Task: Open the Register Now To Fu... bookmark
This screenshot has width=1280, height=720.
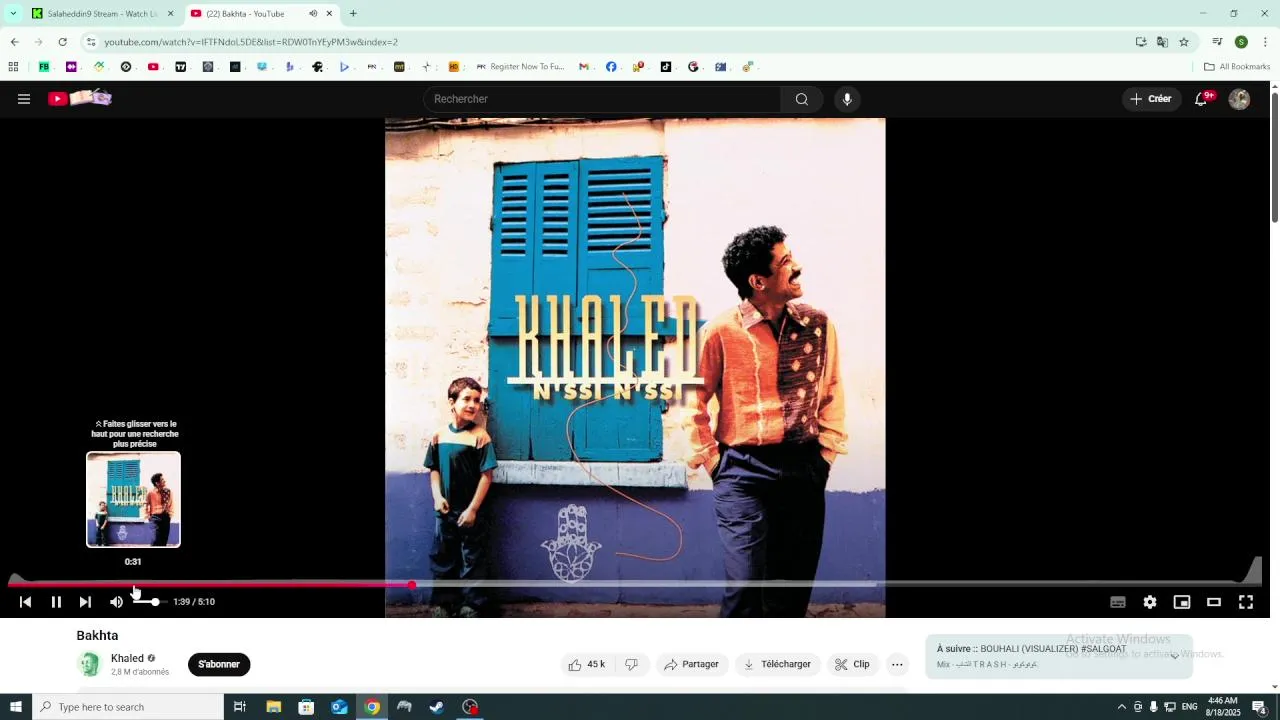Action: pos(520,67)
